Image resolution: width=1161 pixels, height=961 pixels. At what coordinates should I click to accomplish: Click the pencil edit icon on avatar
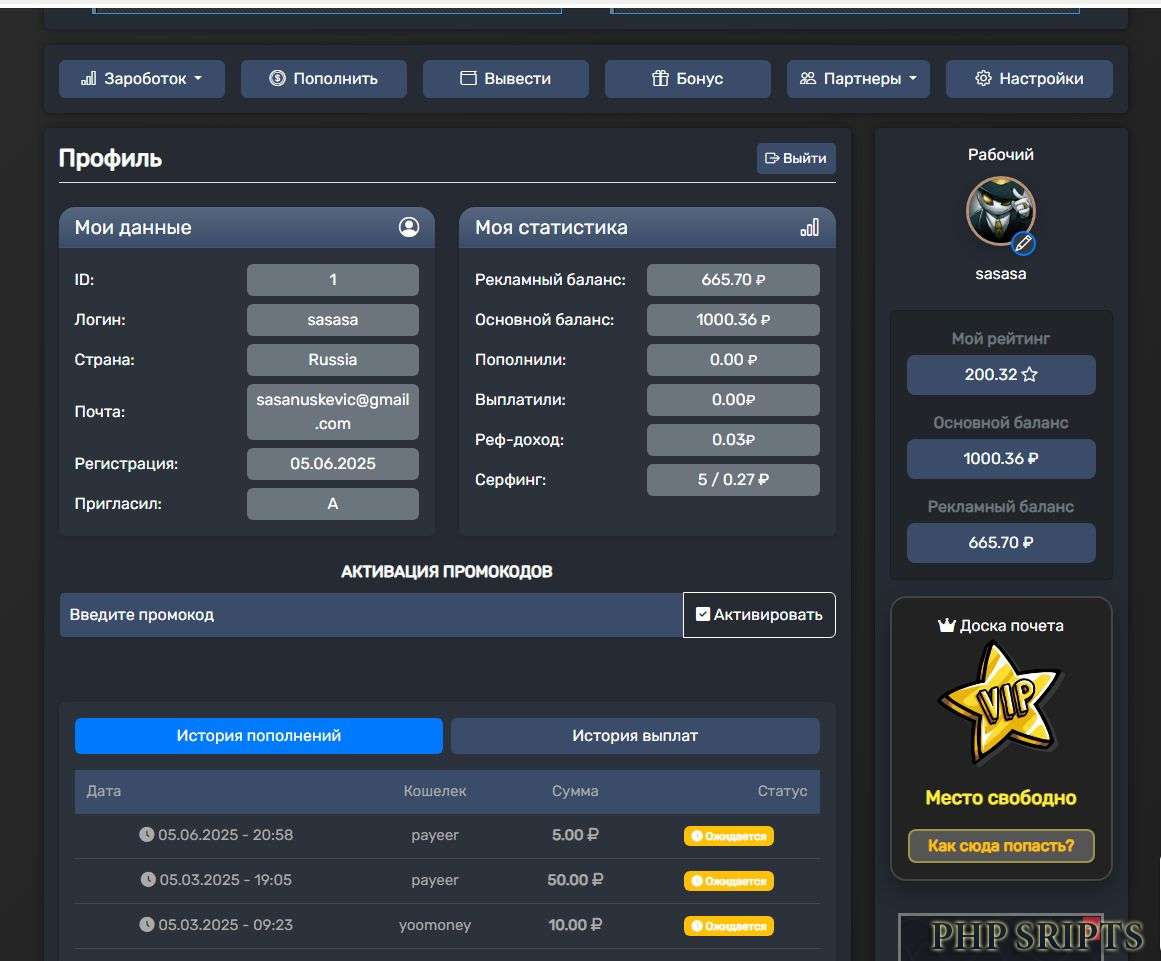(1022, 243)
